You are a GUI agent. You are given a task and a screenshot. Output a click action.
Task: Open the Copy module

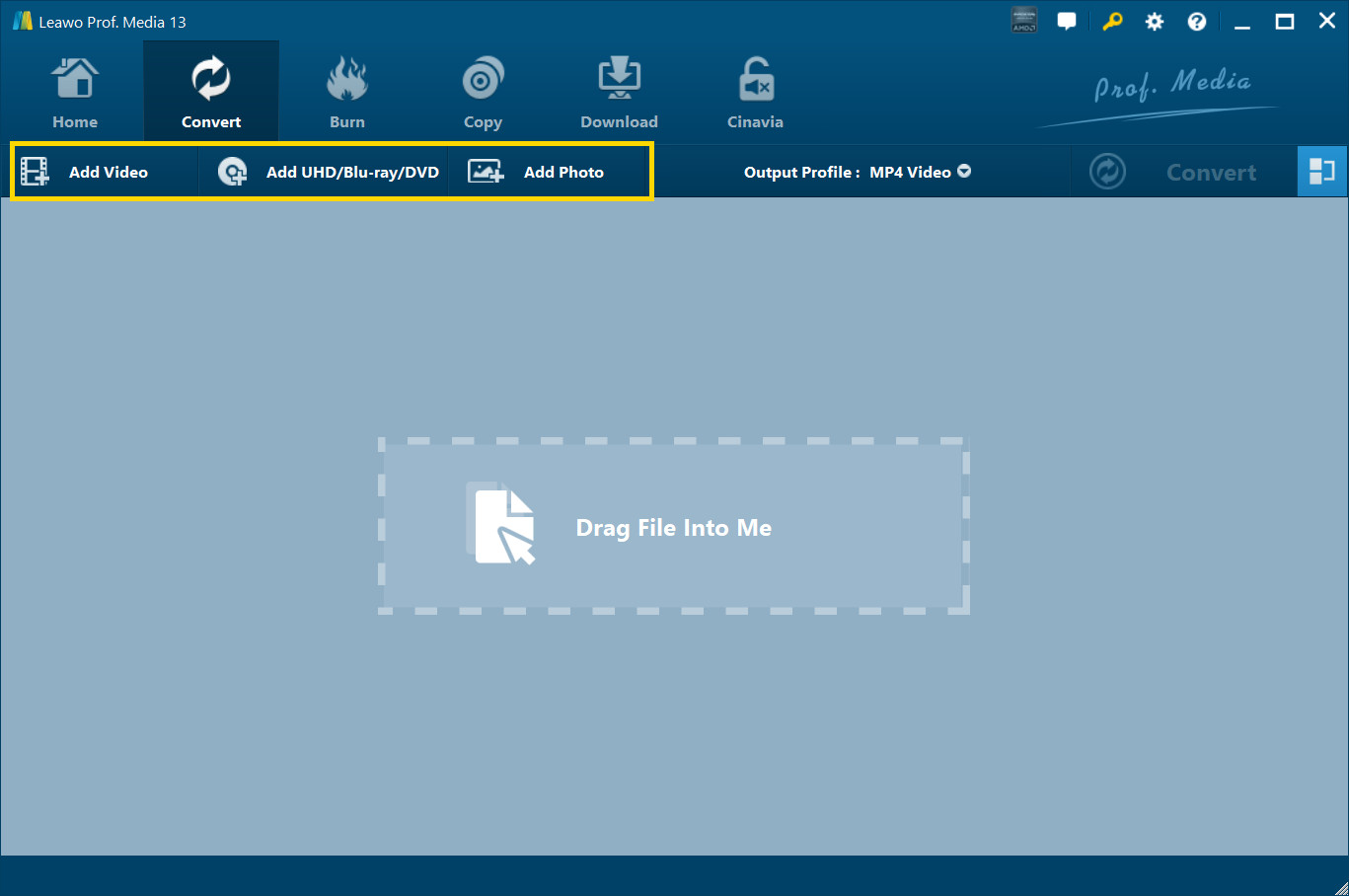[483, 91]
